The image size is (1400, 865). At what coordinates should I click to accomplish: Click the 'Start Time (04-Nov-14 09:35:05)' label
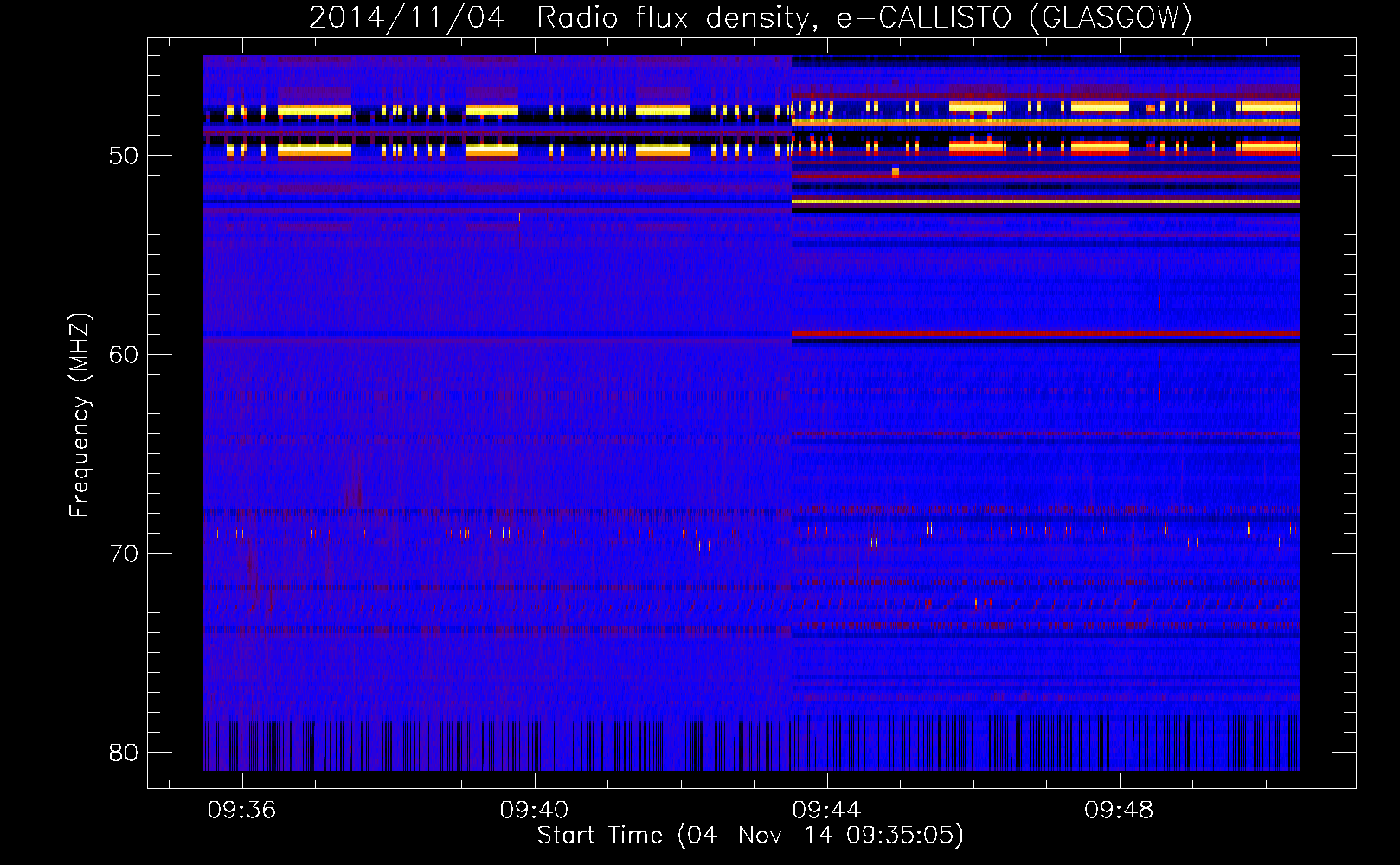(750, 836)
